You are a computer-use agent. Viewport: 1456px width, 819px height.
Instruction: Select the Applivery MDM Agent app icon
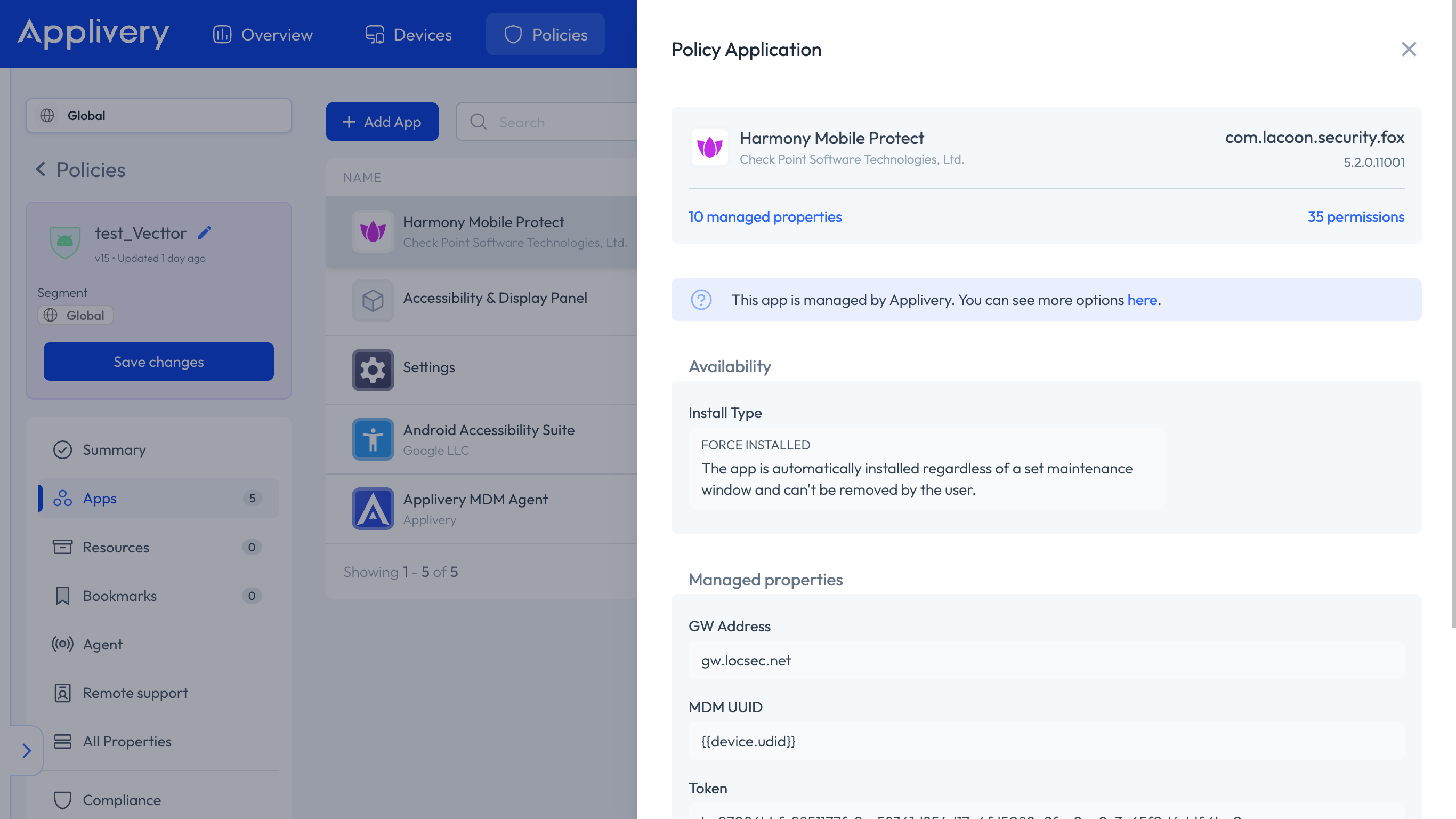[373, 509]
